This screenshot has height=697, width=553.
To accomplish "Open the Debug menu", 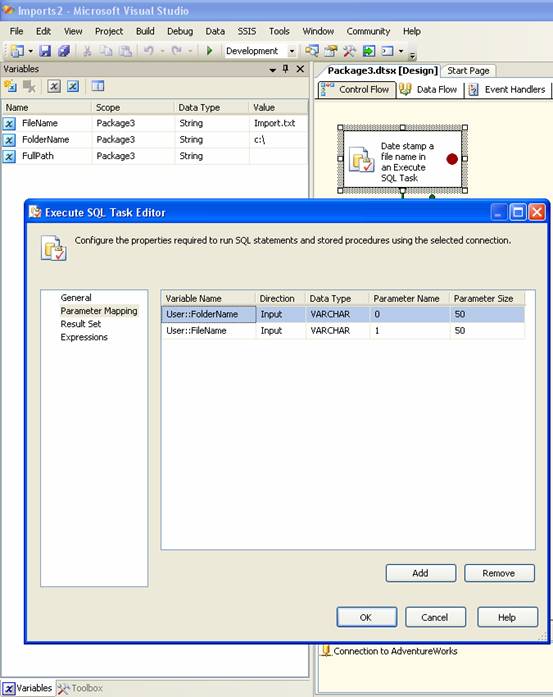I will [180, 31].
